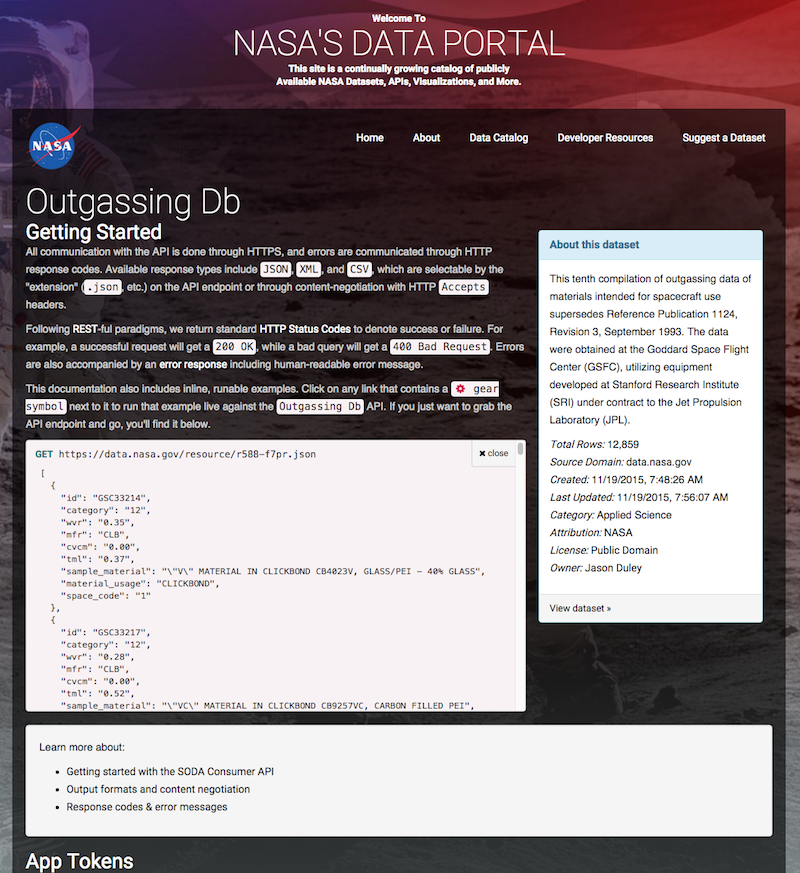Click the CSV code tag
This screenshot has height=873, width=800.
pyautogui.click(x=359, y=269)
